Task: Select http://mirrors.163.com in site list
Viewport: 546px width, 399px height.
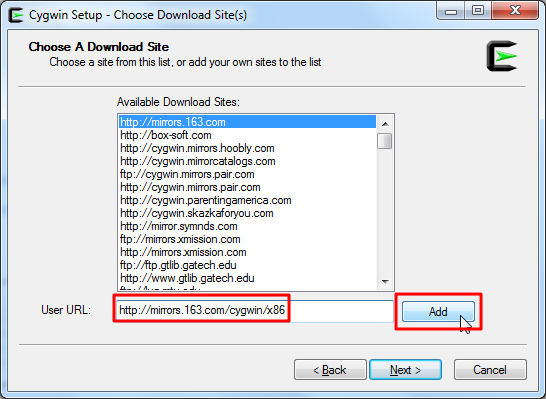Action: pos(247,122)
